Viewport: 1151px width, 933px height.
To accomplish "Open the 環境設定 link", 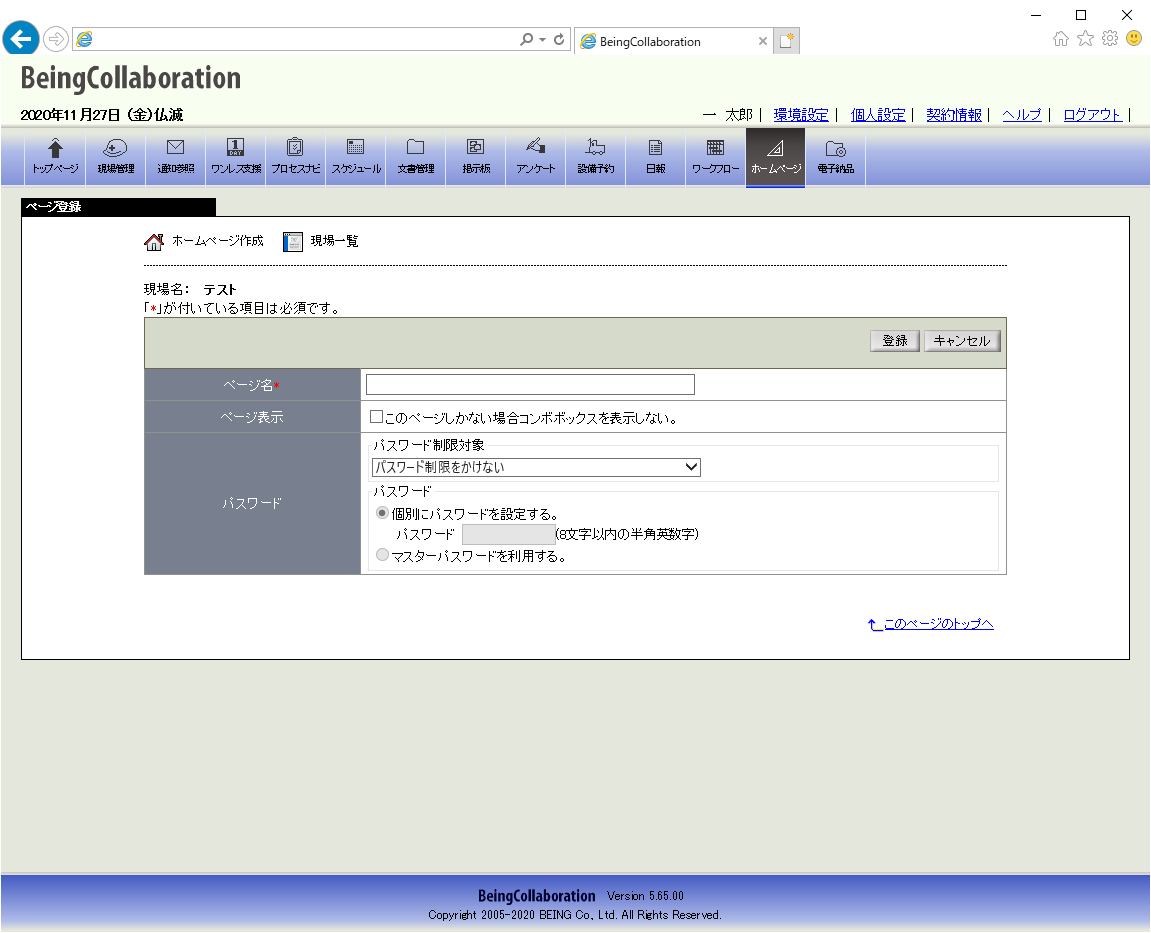I will click(x=801, y=115).
